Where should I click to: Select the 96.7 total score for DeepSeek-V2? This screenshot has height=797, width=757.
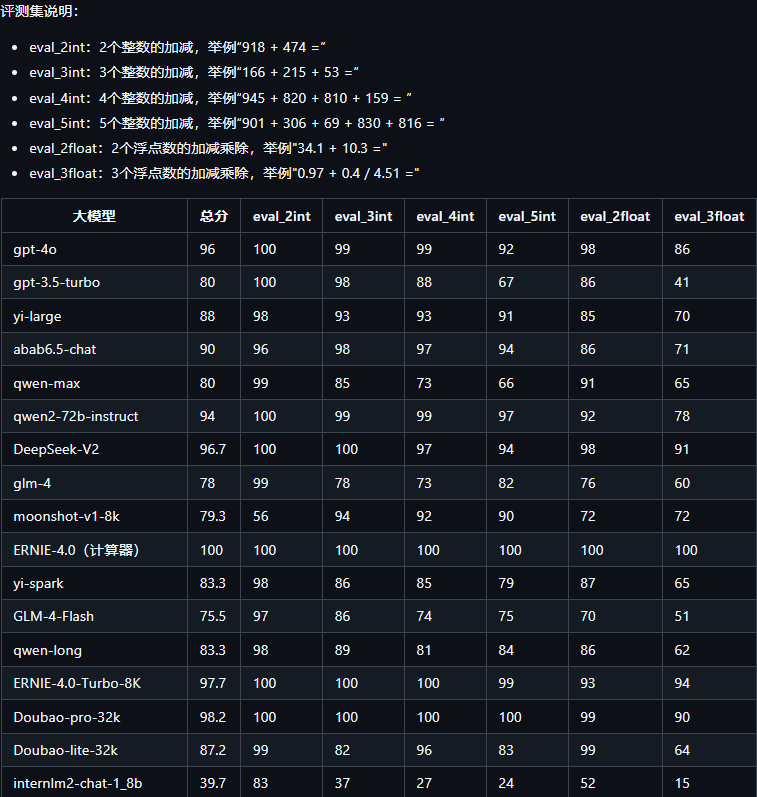pos(213,450)
